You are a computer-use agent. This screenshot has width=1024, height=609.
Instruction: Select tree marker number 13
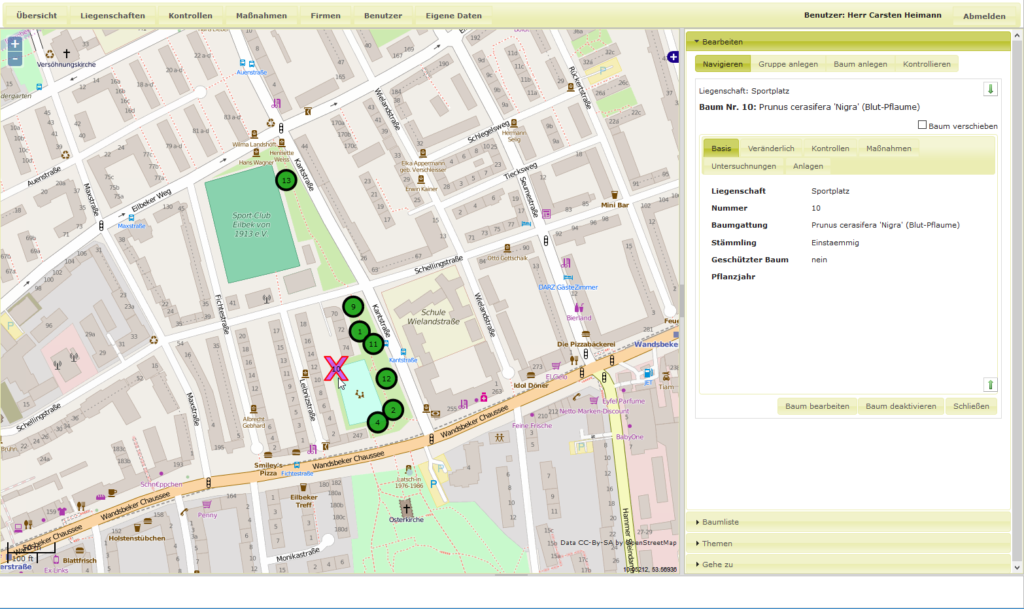coord(287,180)
